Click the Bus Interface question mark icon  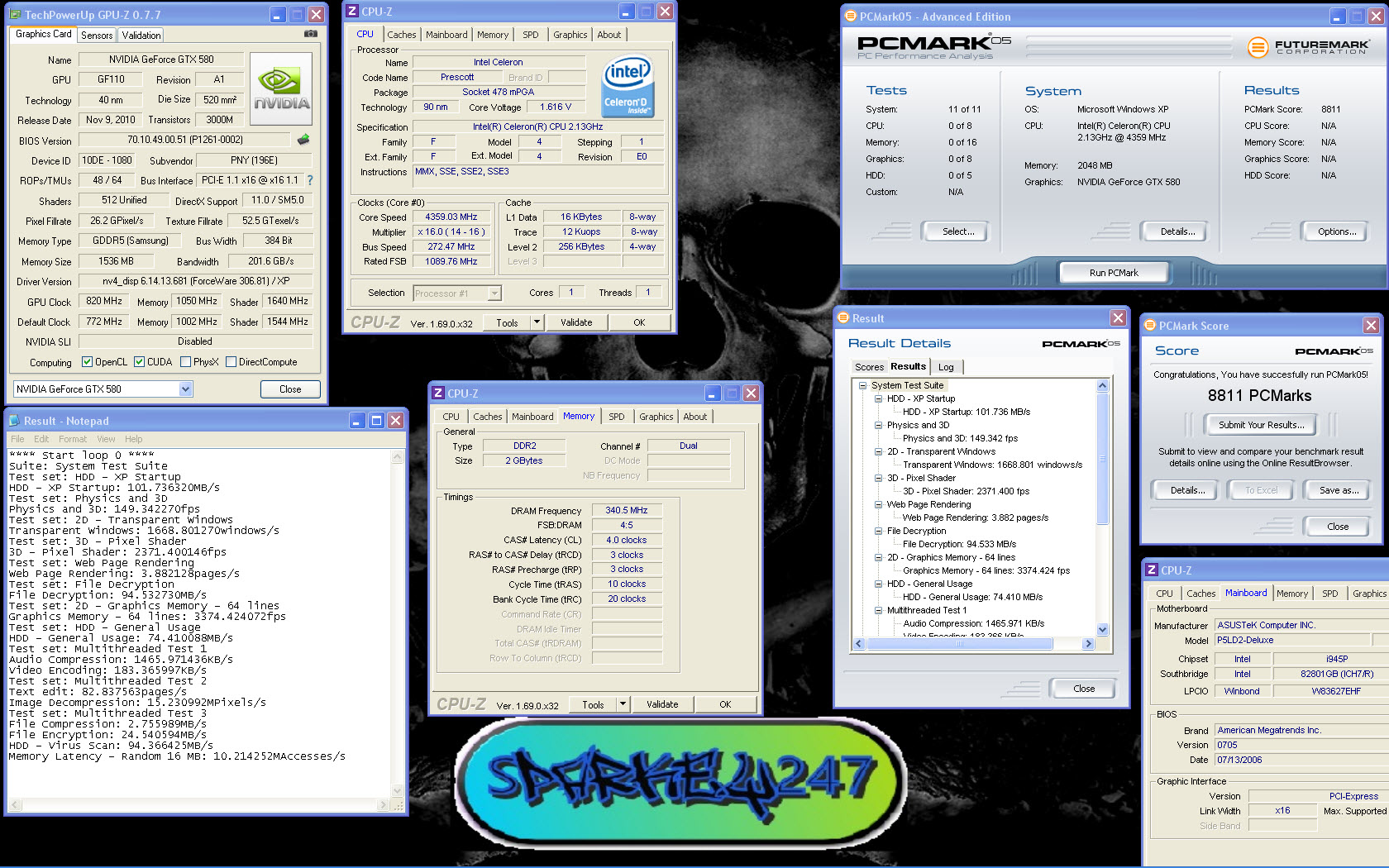tap(310, 180)
